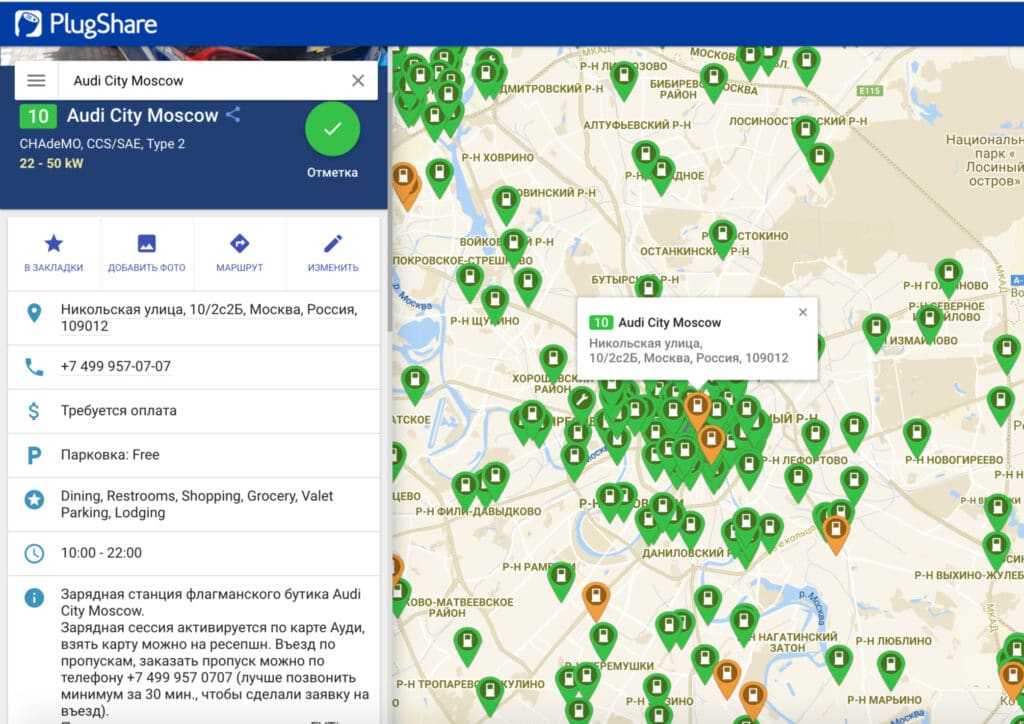Select the dollar sign payment icon

(x=34, y=411)
